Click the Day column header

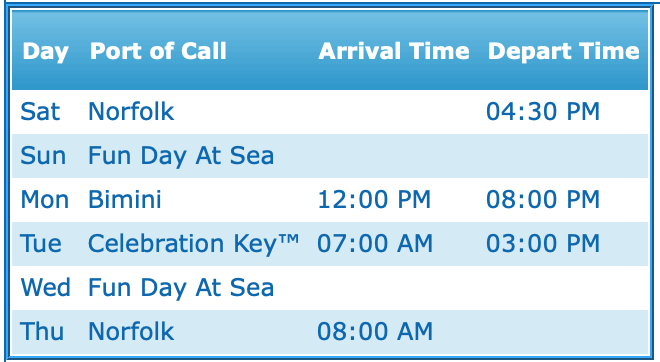click(x=45, y=52)
